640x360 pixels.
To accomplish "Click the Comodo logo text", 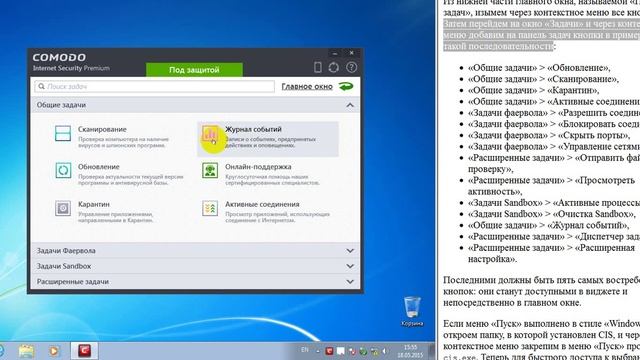I will (60, 58).
